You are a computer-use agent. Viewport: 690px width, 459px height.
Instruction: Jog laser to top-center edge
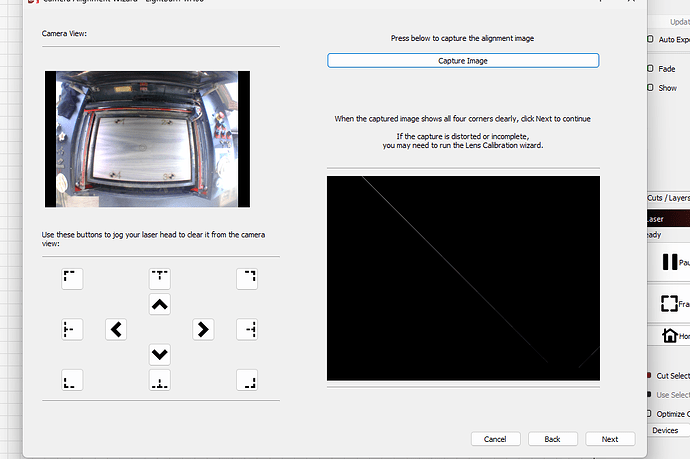coord(160,279)
